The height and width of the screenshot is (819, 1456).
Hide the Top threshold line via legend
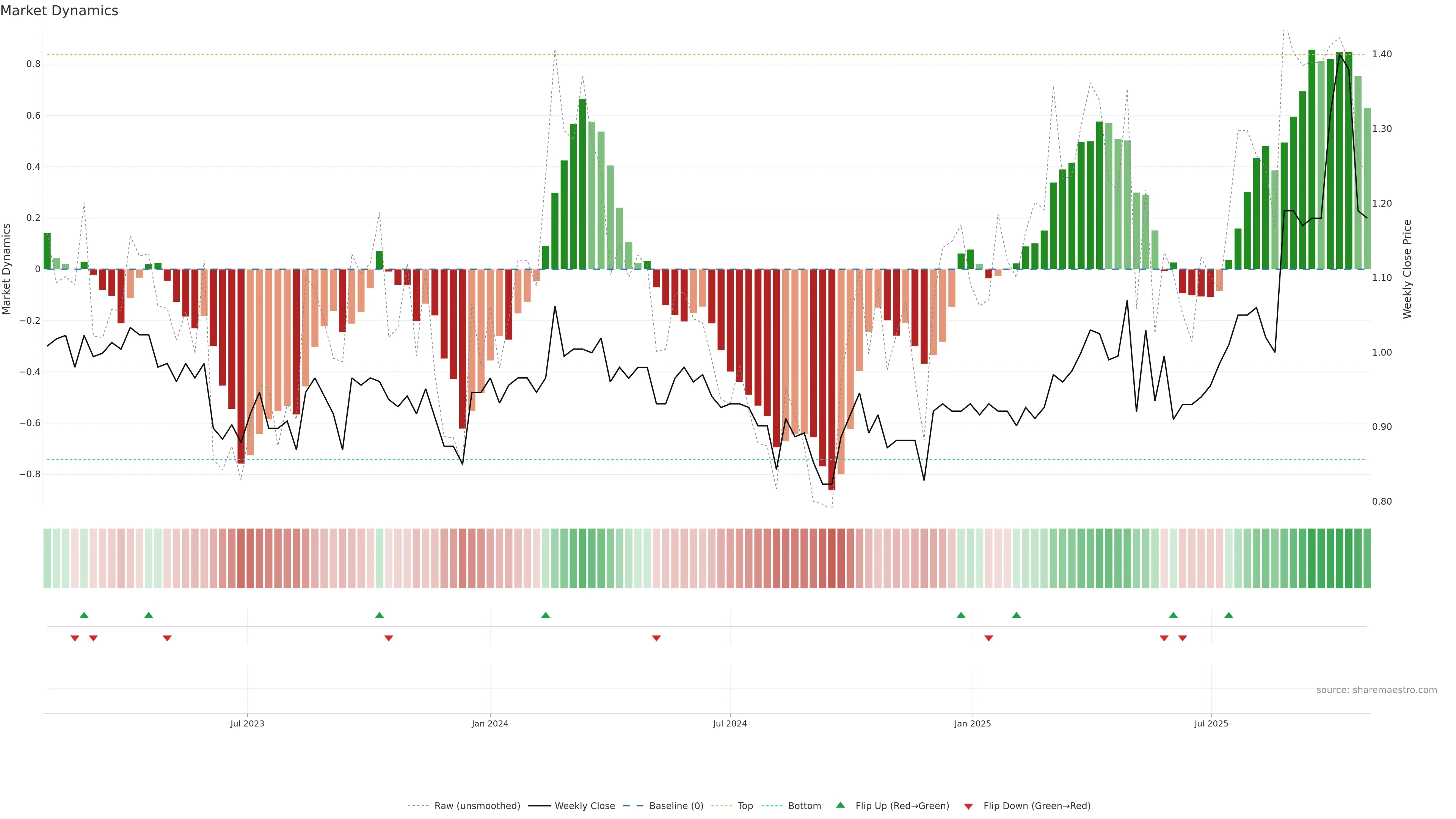[745, 806]
